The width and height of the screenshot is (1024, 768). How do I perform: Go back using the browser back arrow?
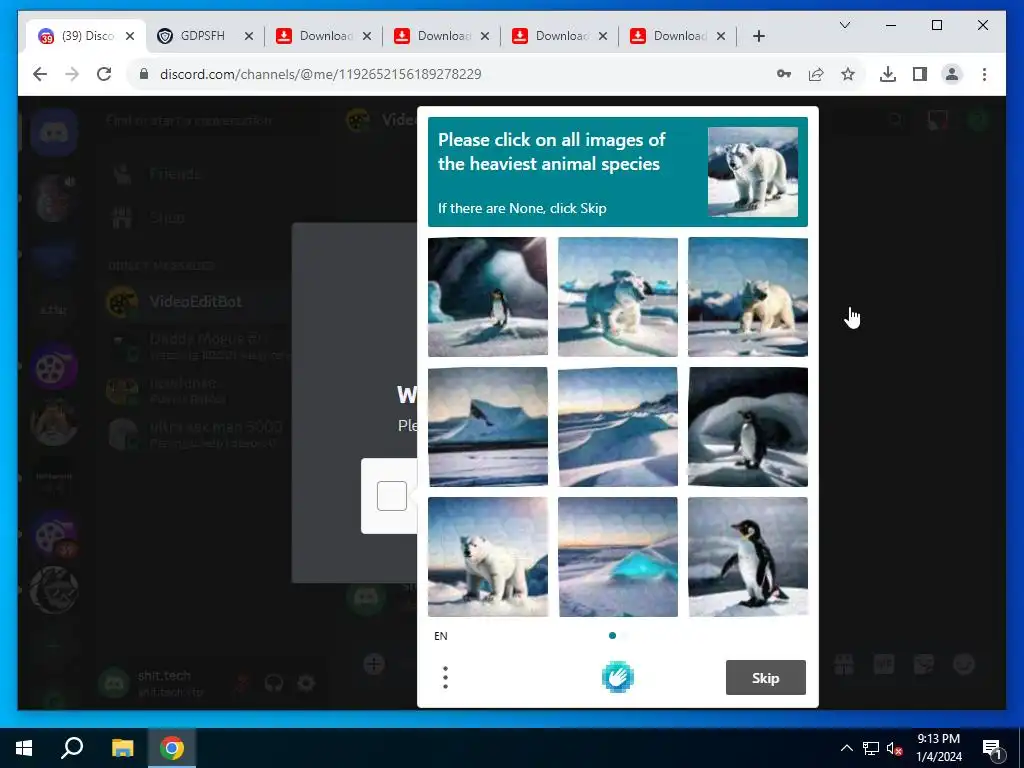[x=40, y=74]
